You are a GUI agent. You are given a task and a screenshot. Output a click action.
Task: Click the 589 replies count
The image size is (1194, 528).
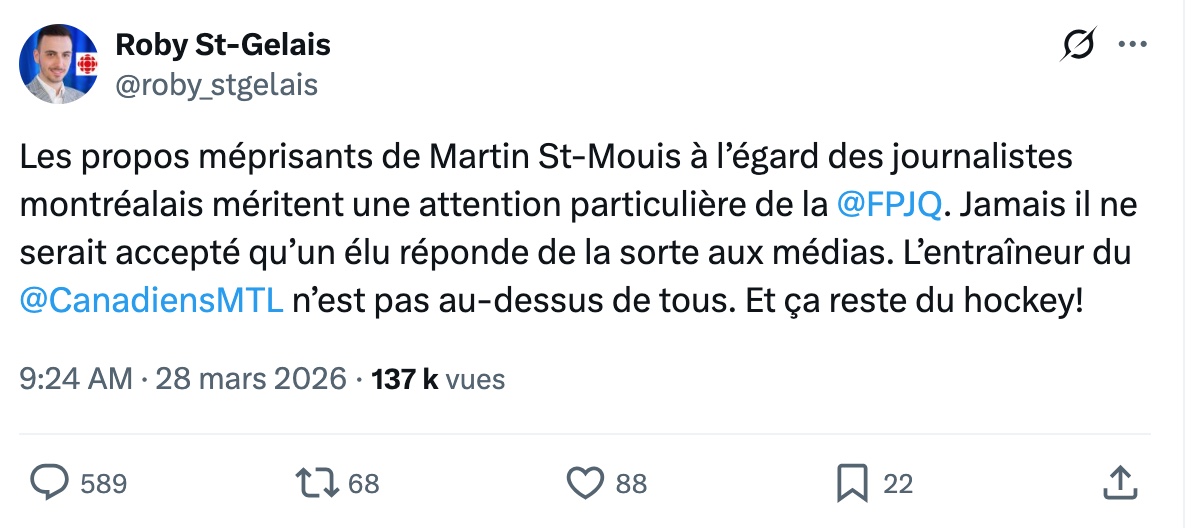(103, 484)
